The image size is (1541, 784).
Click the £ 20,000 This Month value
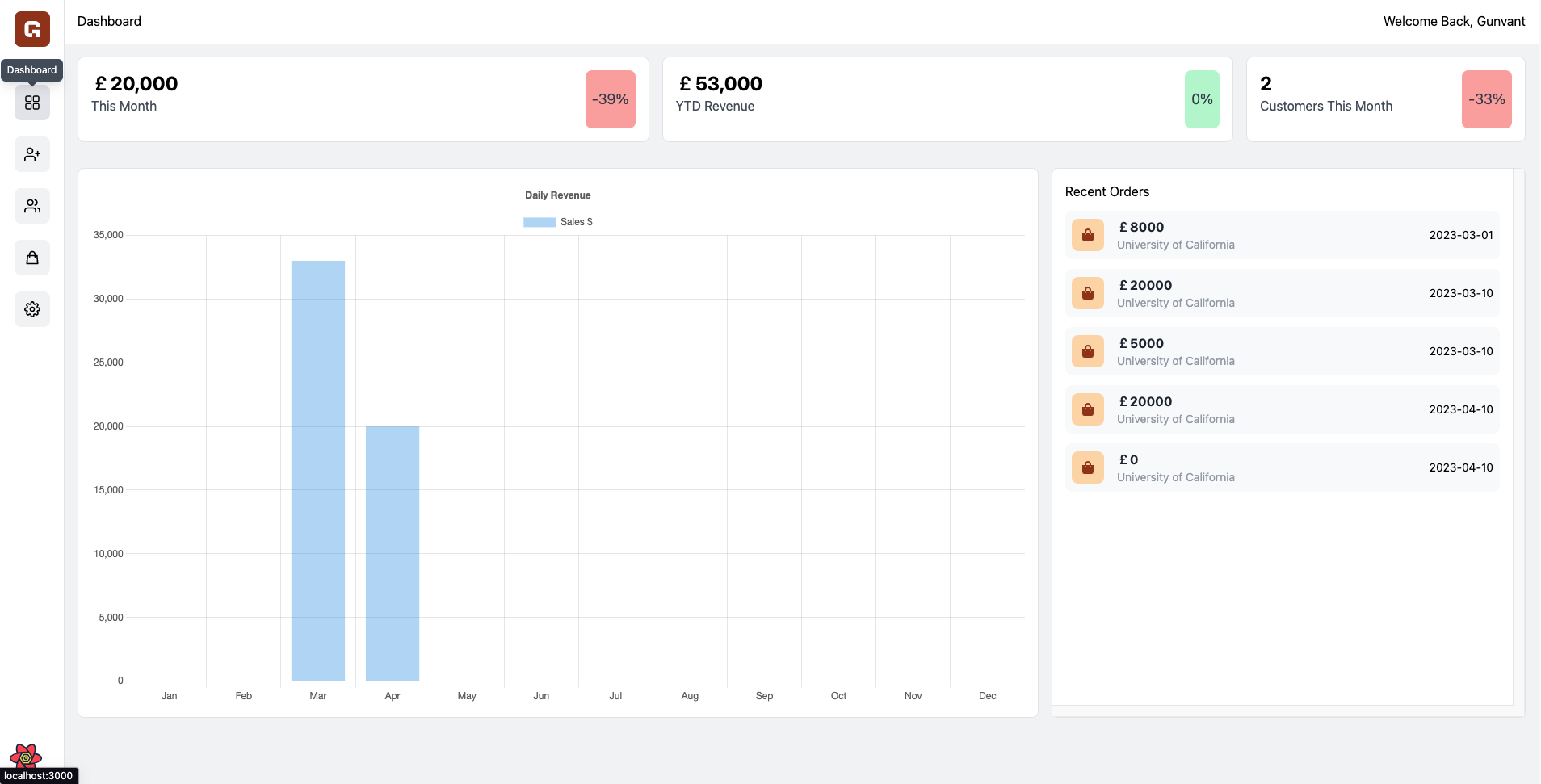pos(136,83)
